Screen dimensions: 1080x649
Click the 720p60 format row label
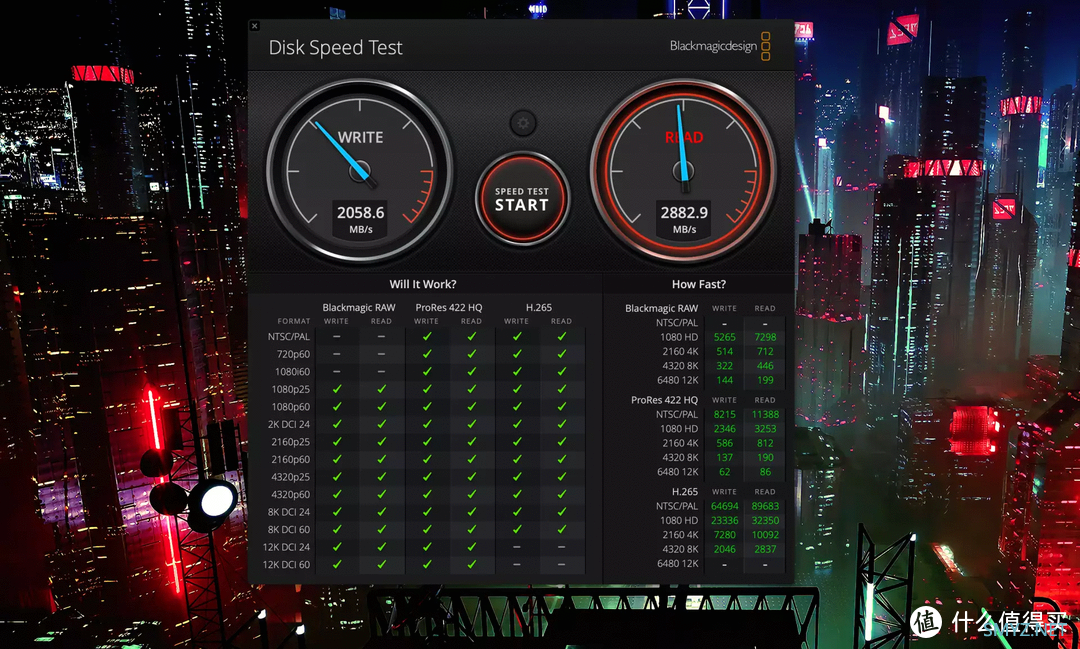pos(293,354)
